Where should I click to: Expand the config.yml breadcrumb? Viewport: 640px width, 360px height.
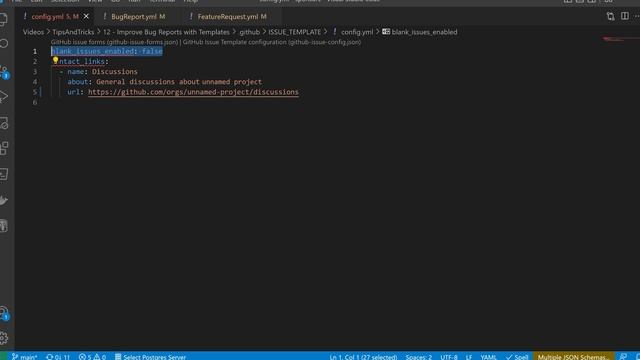pyautogui.click(x=357, y=32)
